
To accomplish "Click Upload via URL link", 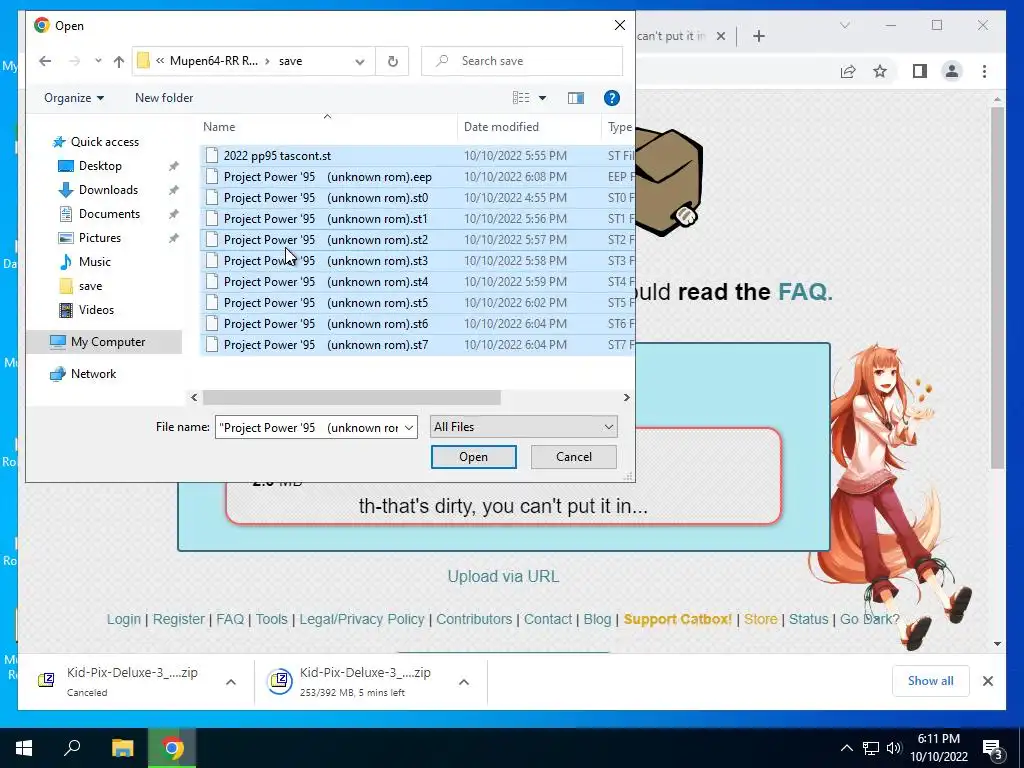I will [x=503, y=577].
